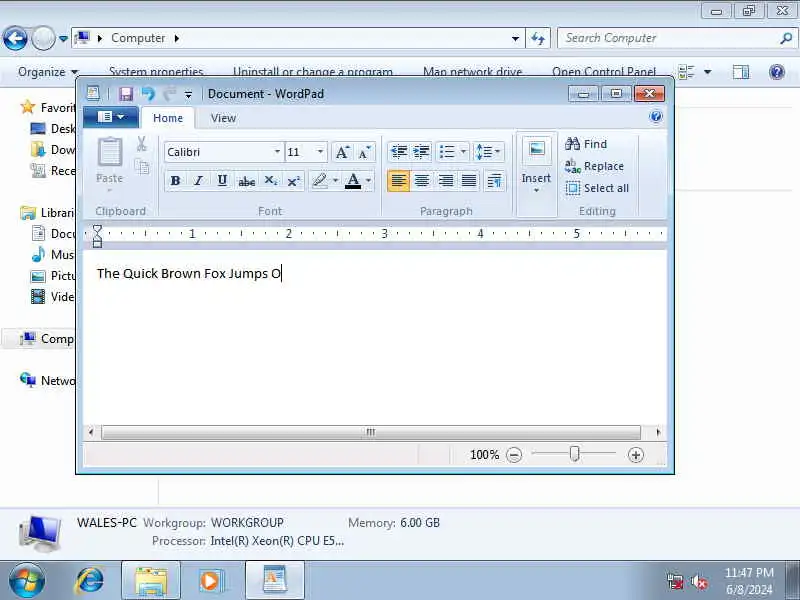Click the Cut scissors icon

(x=141, y=144)
